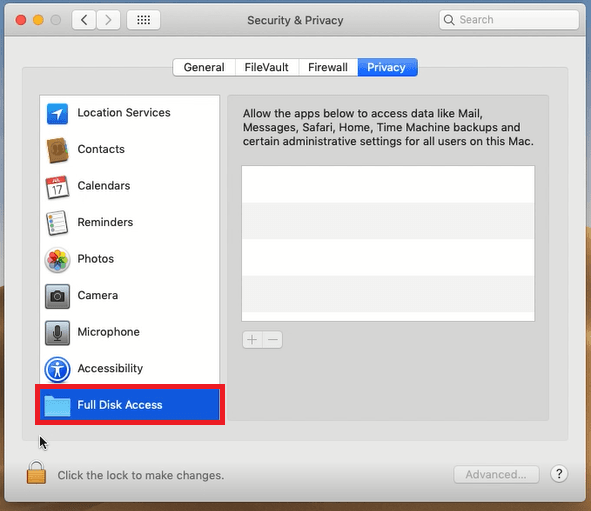This screenshot has height=511, width=591.
Task: Minimize window with yellow button
Action: click(x=38, y=20)
